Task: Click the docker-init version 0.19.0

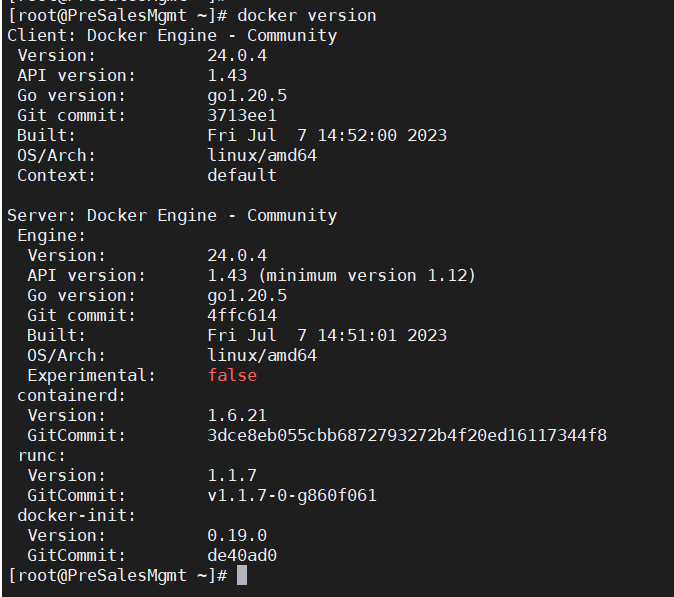Action: pos(237,535)
